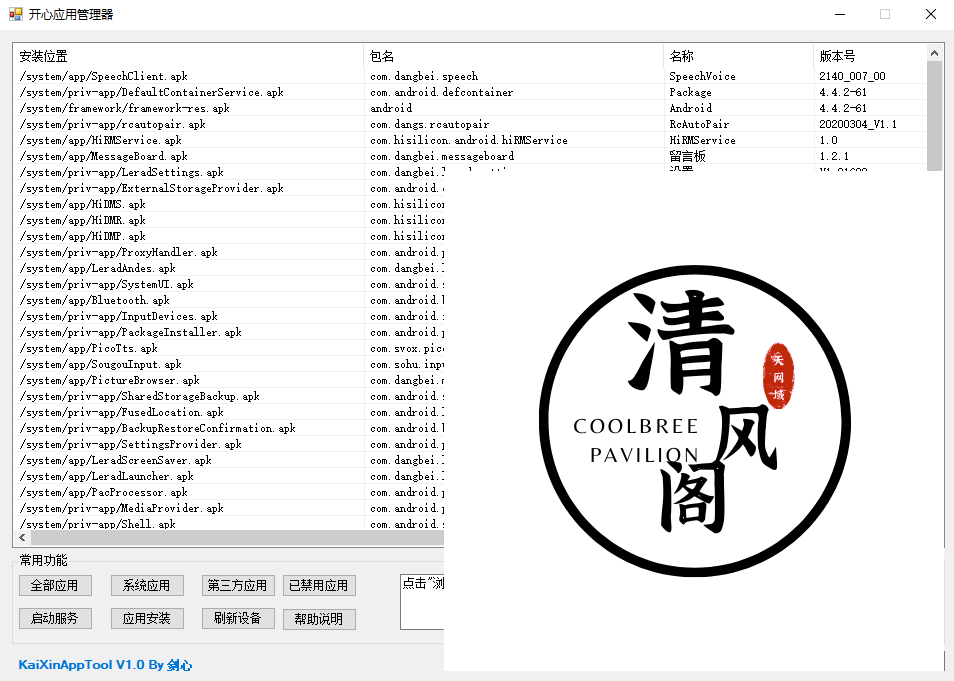Click version 1.2.1 of 留言板
This screenshot has height=681, width=954.
[x=834, y=156]
